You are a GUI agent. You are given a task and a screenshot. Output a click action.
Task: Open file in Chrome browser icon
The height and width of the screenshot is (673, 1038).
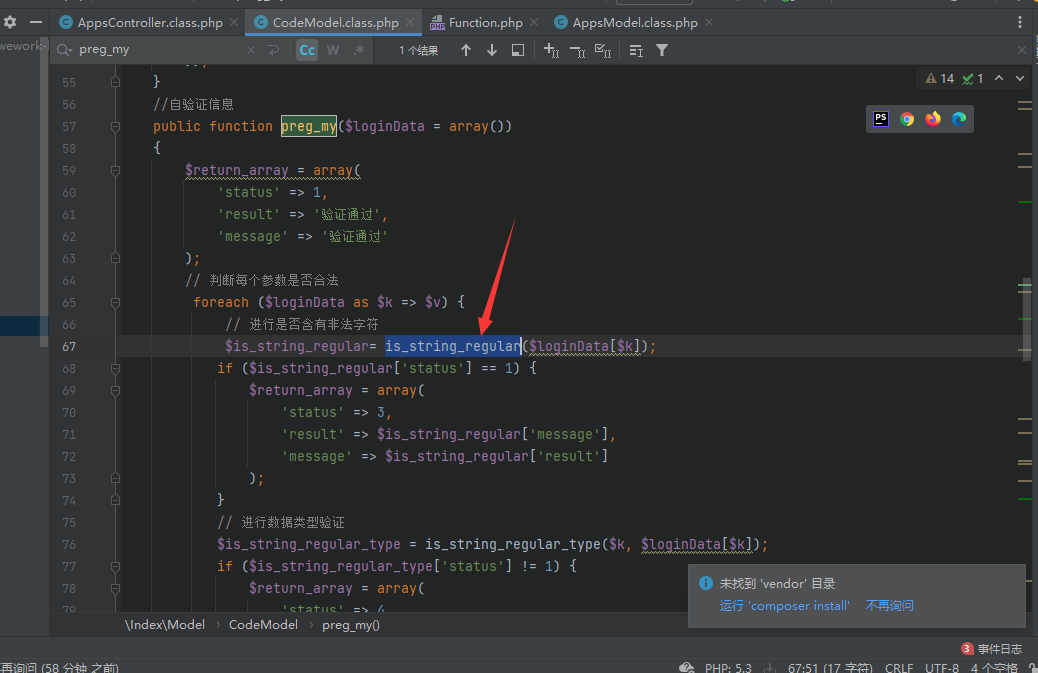point(907,119)
